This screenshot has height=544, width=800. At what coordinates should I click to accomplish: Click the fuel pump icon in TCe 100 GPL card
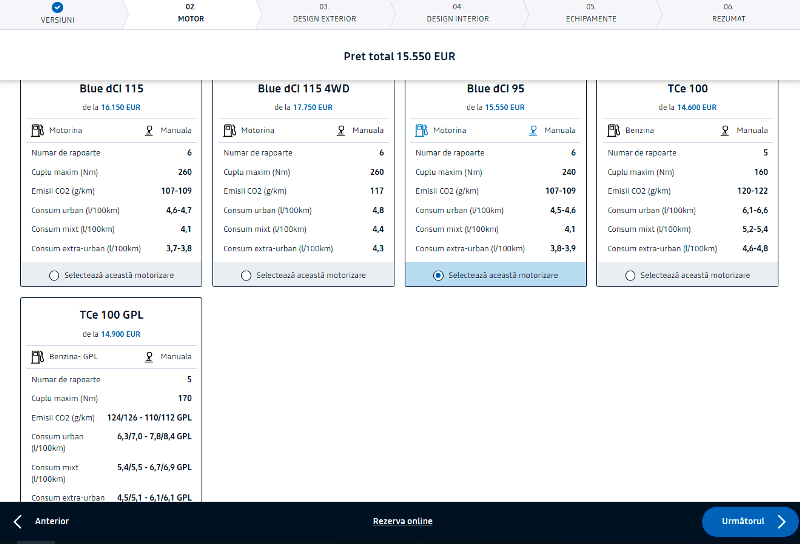[37, 356]
